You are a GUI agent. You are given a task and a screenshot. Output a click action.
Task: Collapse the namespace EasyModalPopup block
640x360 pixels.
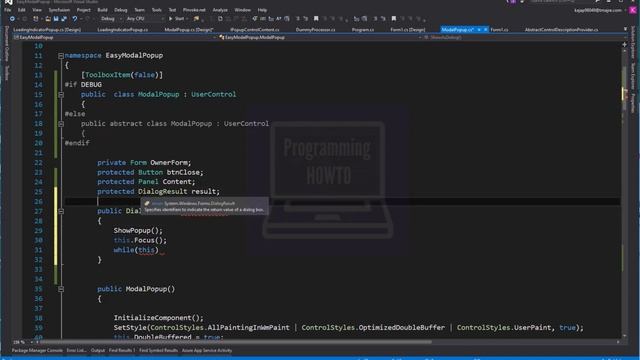[61, 56]
